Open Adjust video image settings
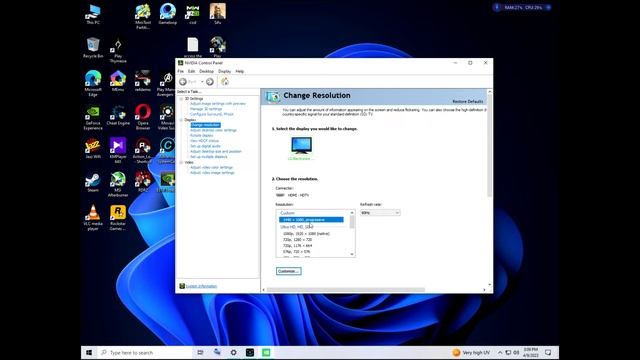Viewport: 640px width, 360px height. [x=212, y=173]
